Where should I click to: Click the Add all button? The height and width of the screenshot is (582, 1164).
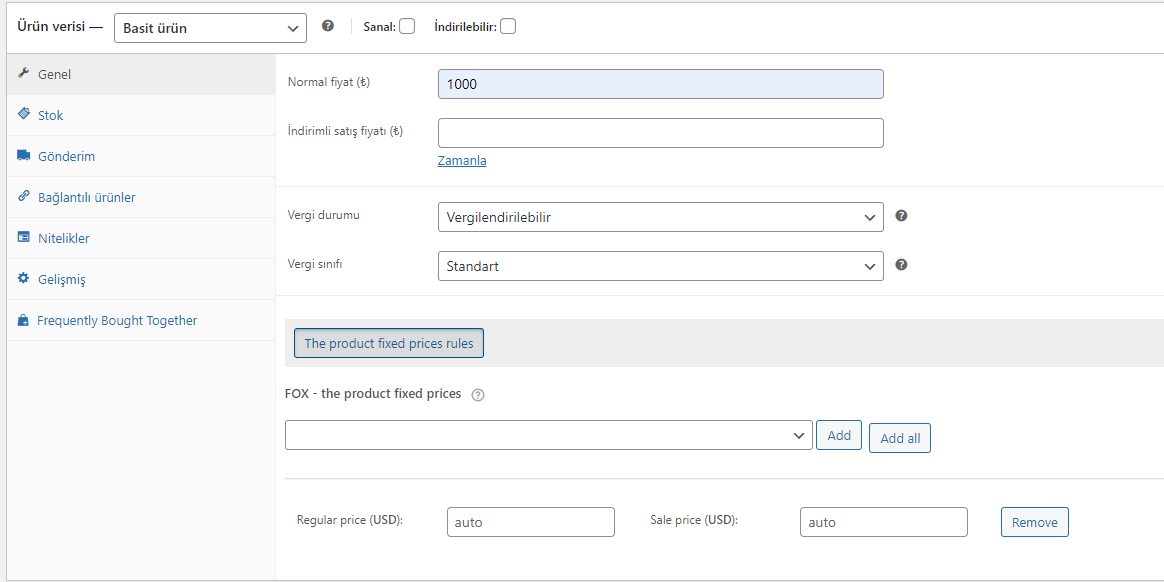point(900,438)
